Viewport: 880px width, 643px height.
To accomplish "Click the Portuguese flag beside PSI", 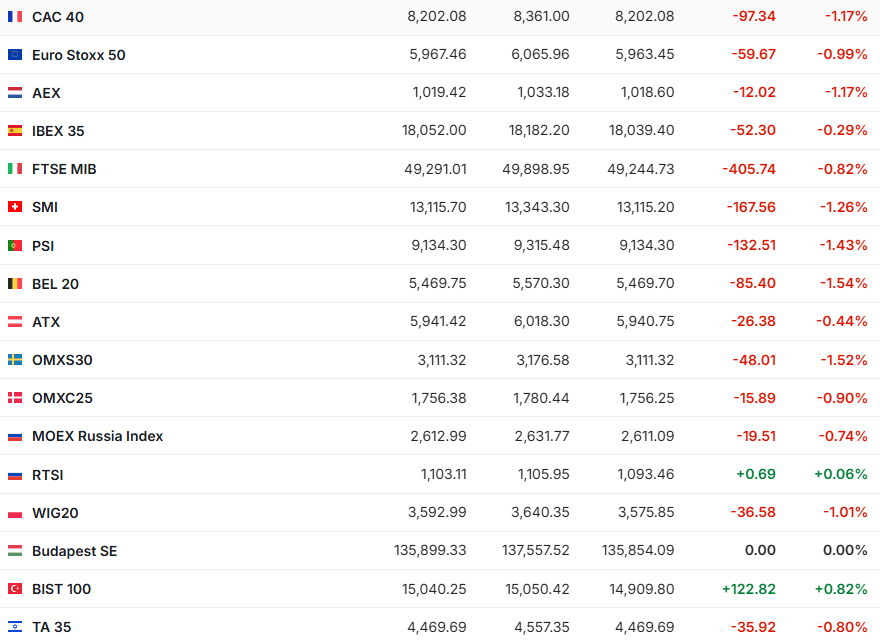I will point(15,245).
